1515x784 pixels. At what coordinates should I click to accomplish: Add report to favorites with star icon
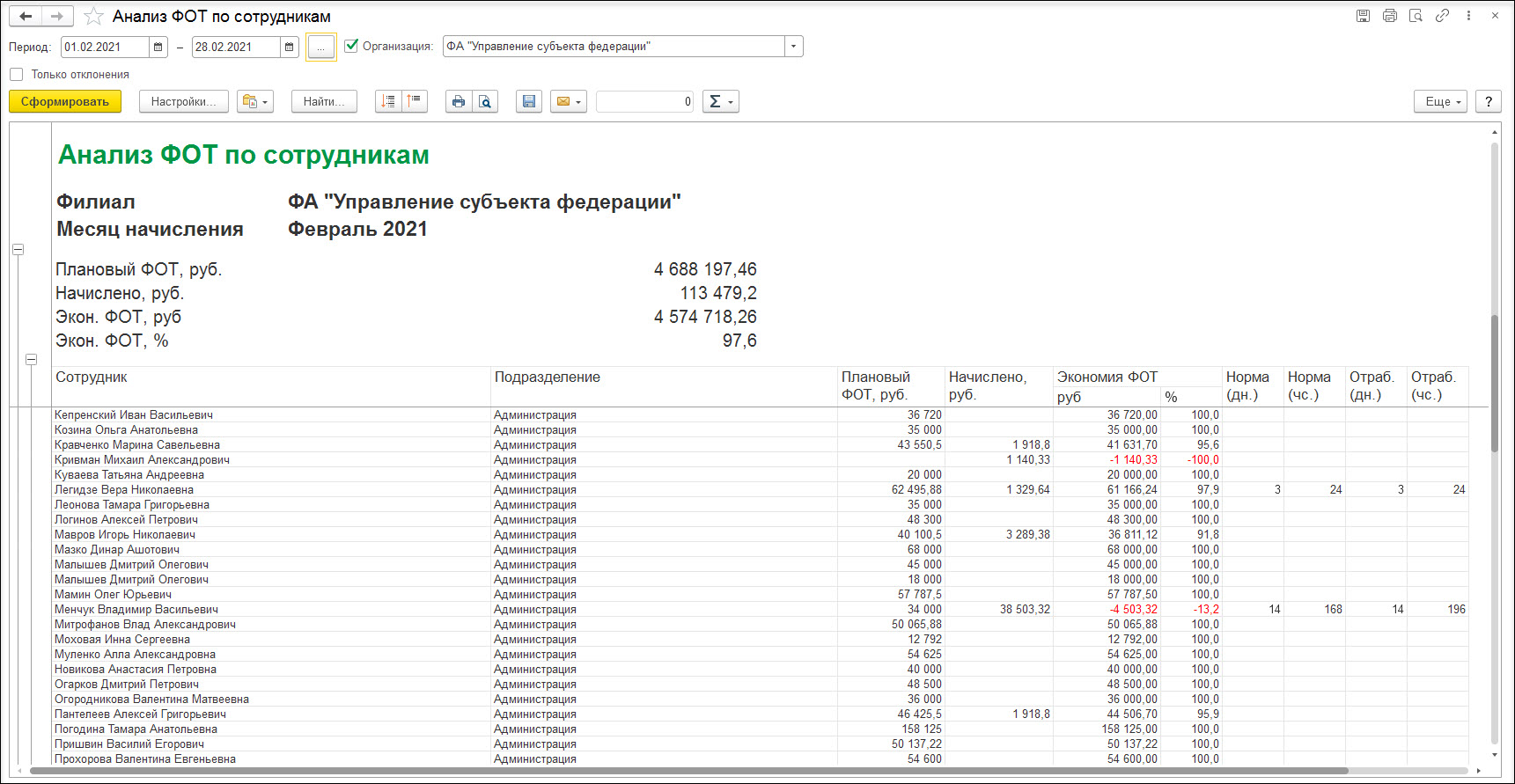tap(93, 17)
